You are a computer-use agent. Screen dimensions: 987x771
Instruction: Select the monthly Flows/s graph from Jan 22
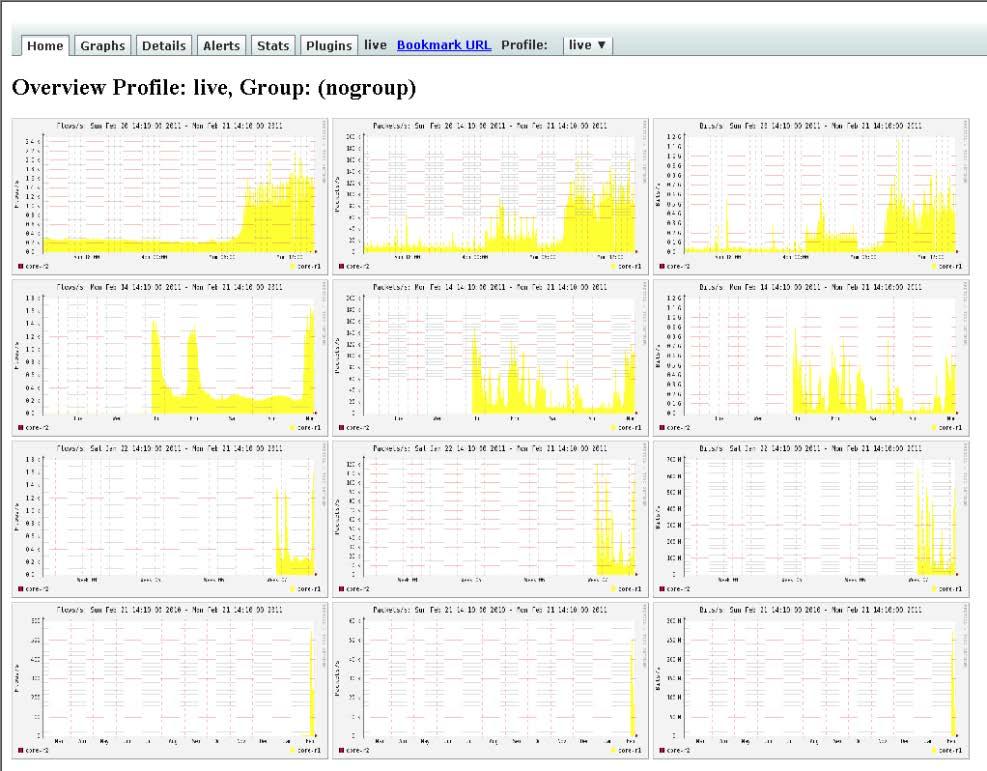tap(170, 519)
